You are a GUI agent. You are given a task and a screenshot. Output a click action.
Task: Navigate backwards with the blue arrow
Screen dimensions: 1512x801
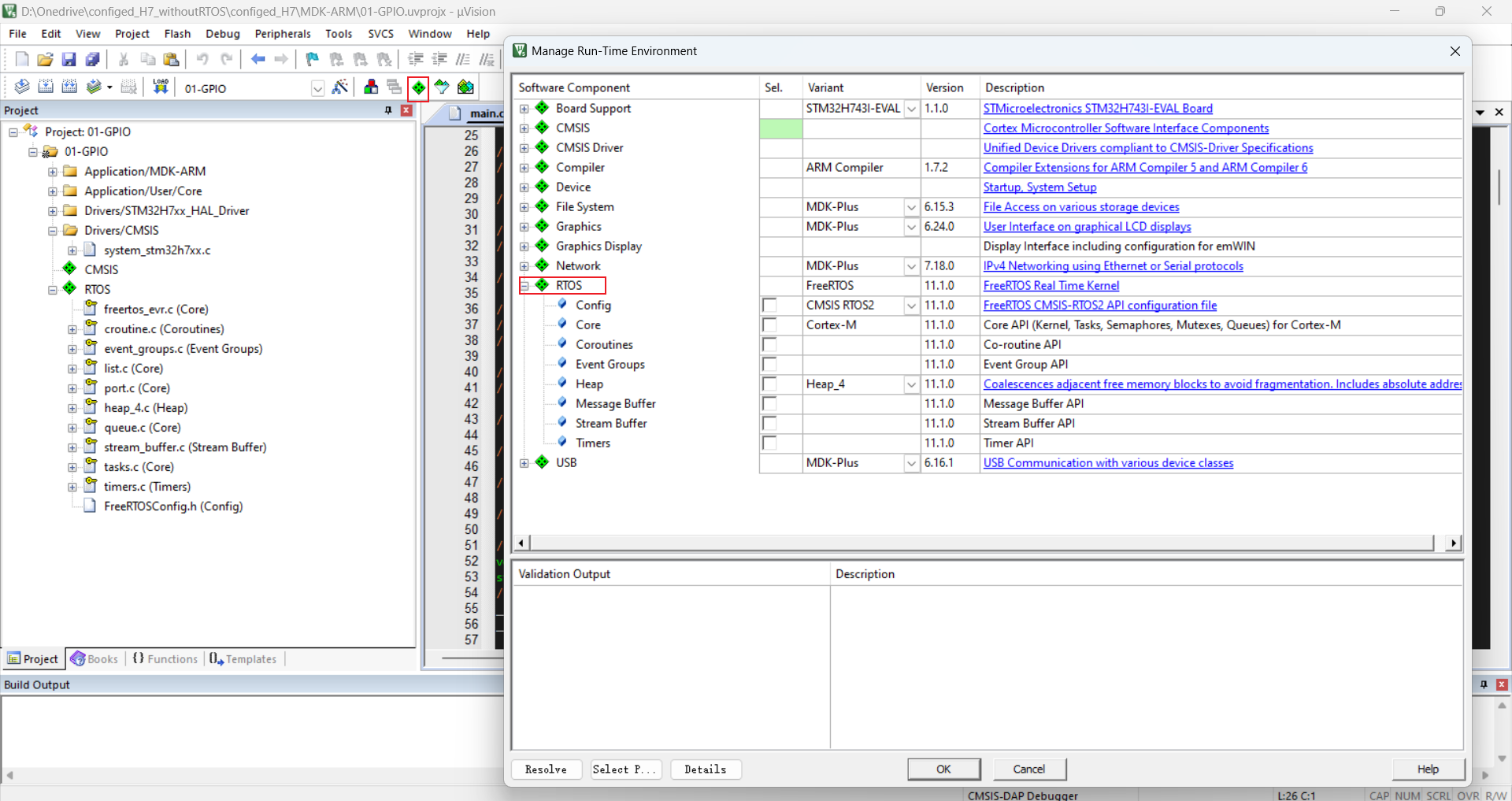(x=258, y=59)
